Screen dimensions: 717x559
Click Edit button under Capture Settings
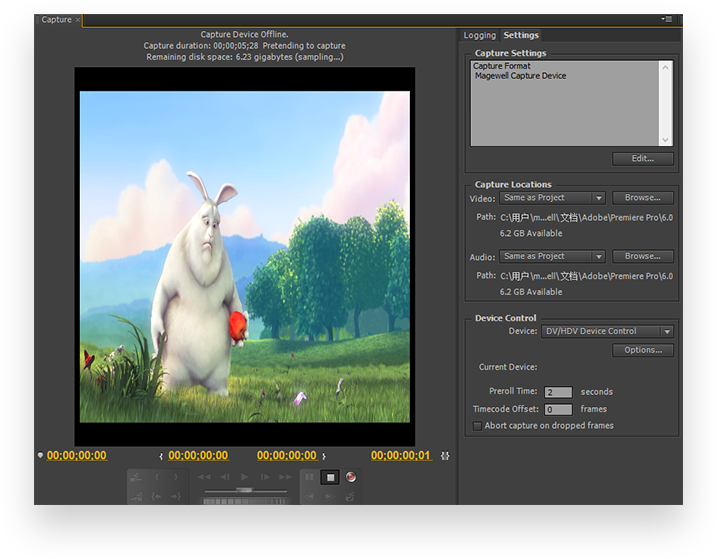click(642, 159)
